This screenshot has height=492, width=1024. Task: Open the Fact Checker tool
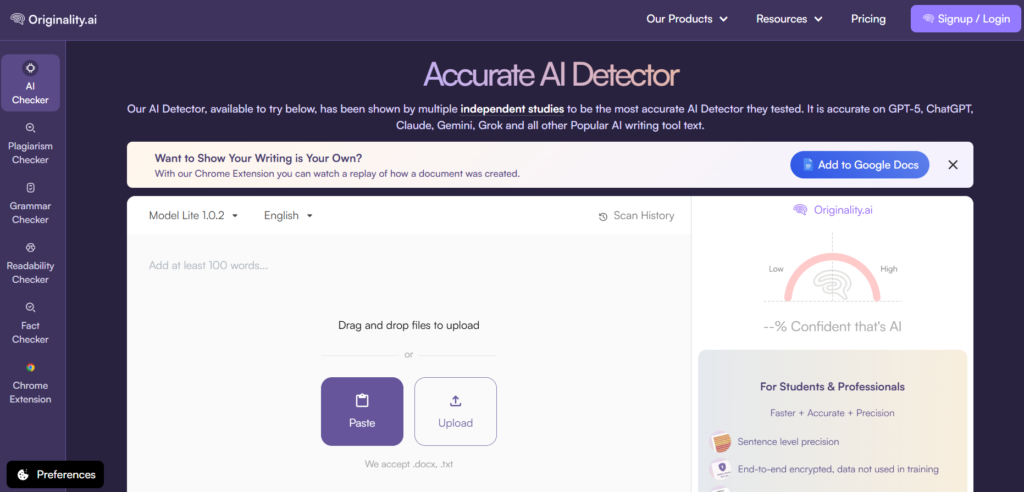(x=30, y=323)
